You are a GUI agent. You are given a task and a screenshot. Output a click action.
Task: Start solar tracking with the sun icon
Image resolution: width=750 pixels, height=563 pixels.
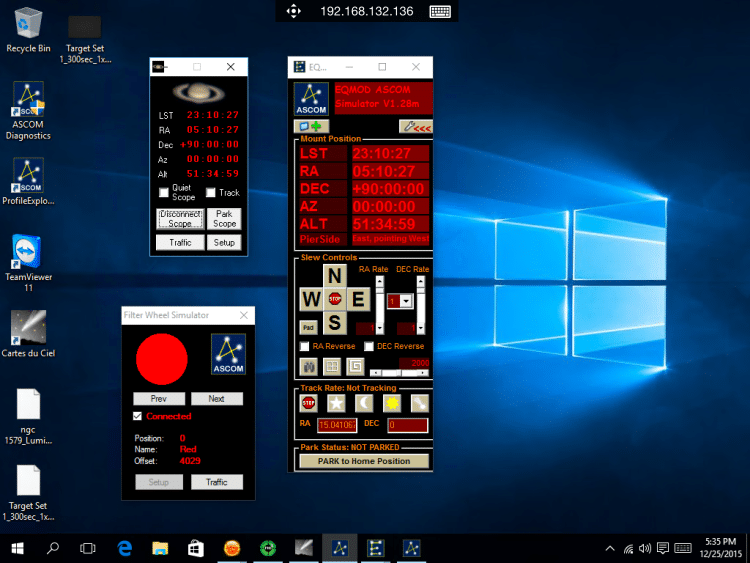[392, 403]
